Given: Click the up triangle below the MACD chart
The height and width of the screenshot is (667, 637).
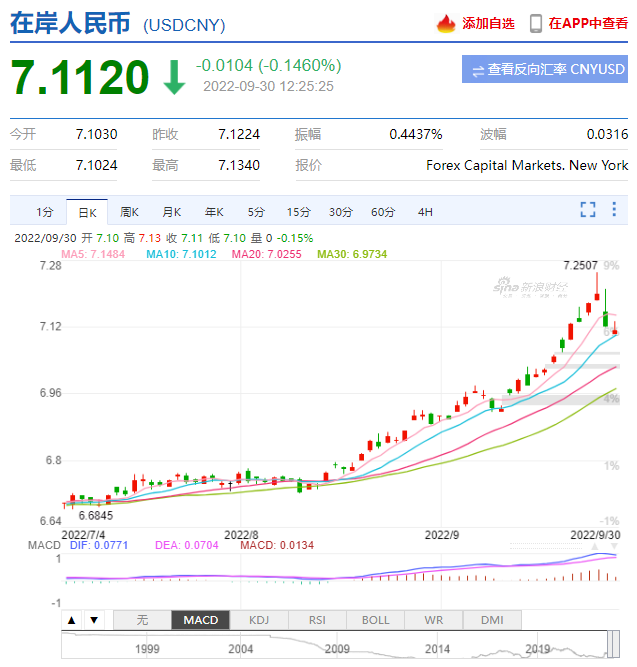Looking at the screenshot, I should (x=71, y=620).
